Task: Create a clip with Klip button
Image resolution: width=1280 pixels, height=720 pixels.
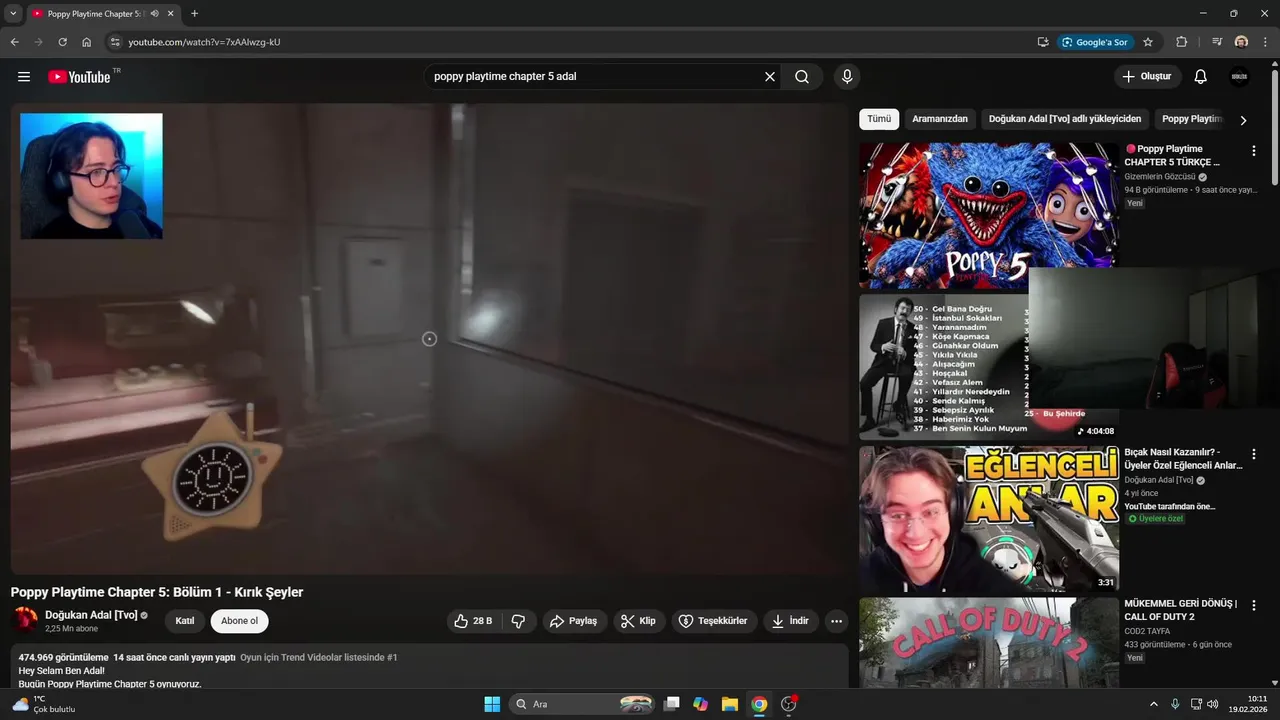Action: coord(639,621)
